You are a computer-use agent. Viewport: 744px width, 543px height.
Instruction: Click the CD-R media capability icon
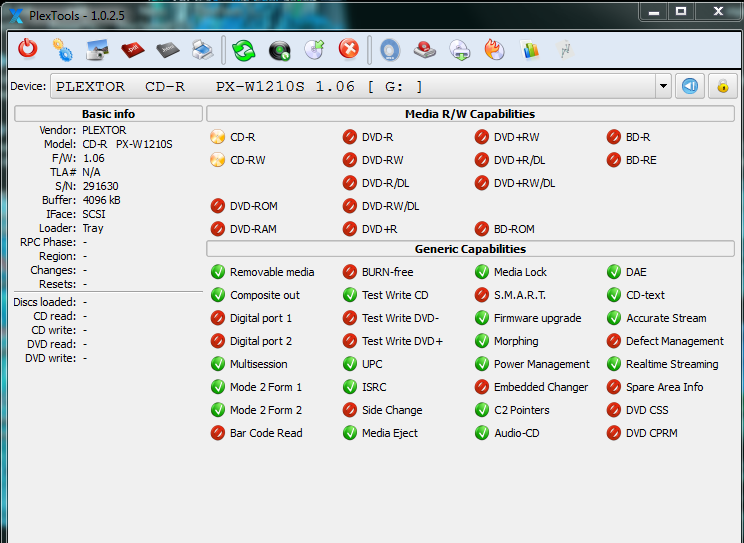tap(217, 137)
